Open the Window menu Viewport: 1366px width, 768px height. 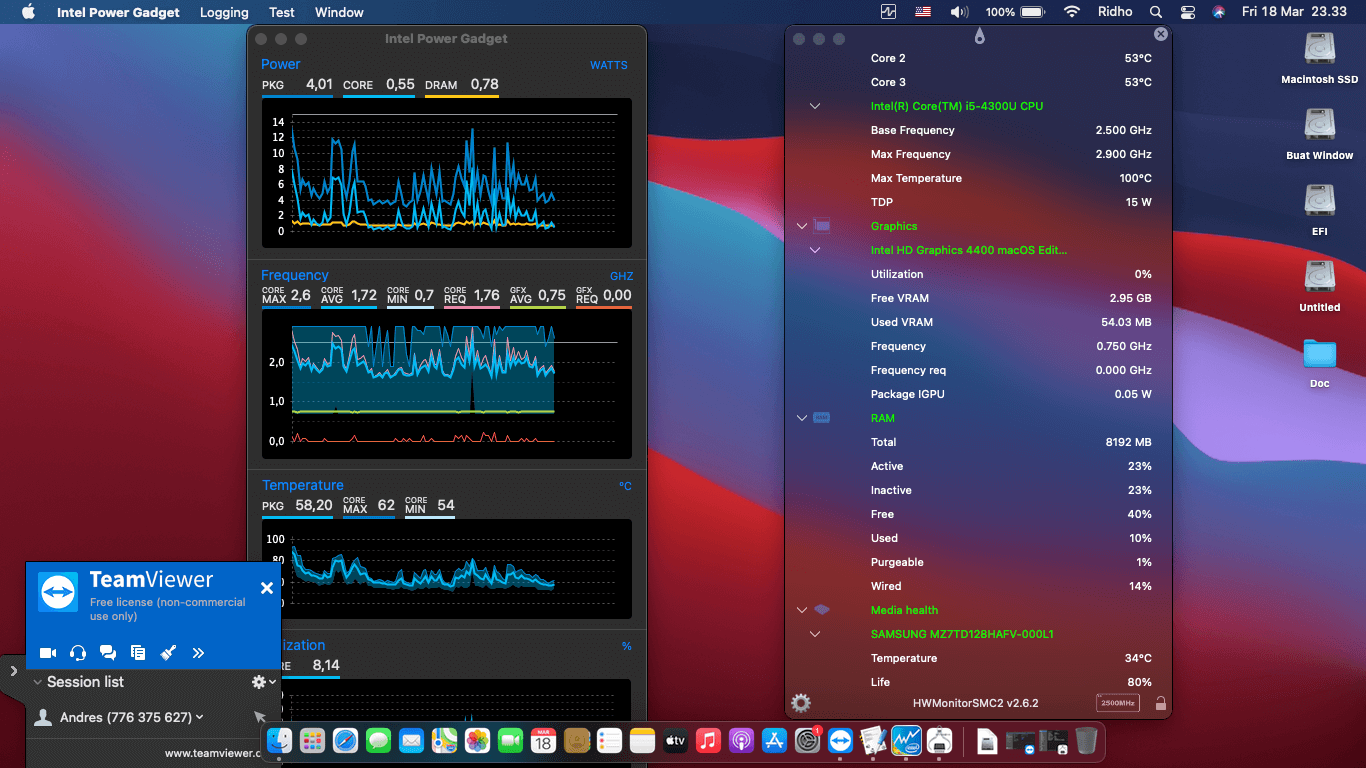pyautogui.click(x=338, y=12)
